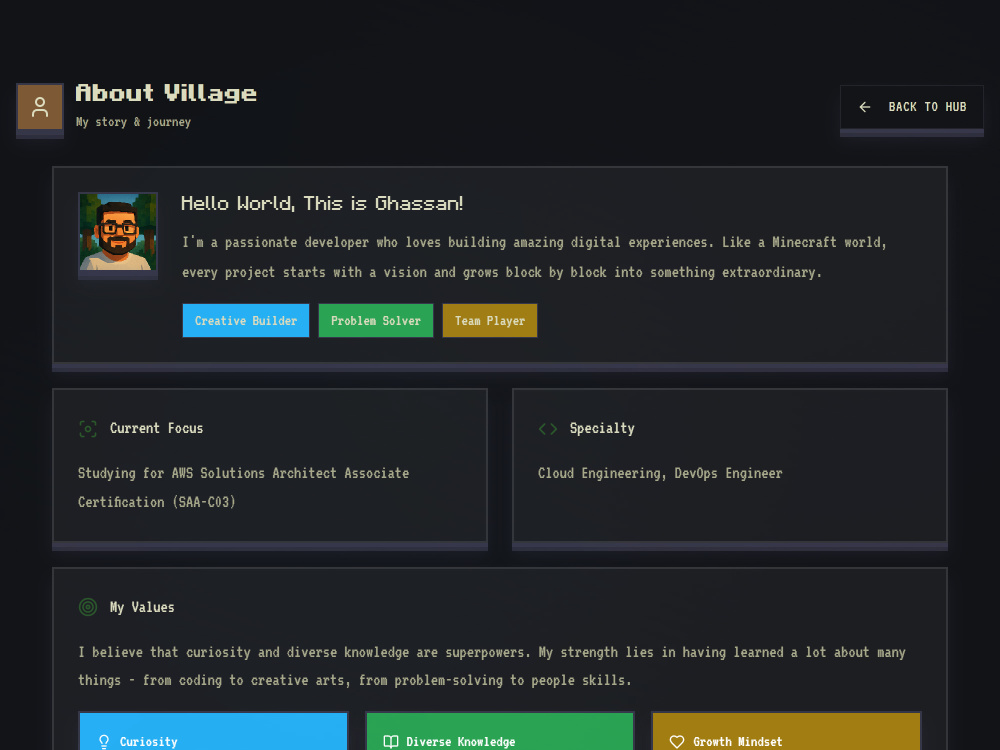
Task: Click the My Values concentric circles icon
Action: [x=88, y=607]
